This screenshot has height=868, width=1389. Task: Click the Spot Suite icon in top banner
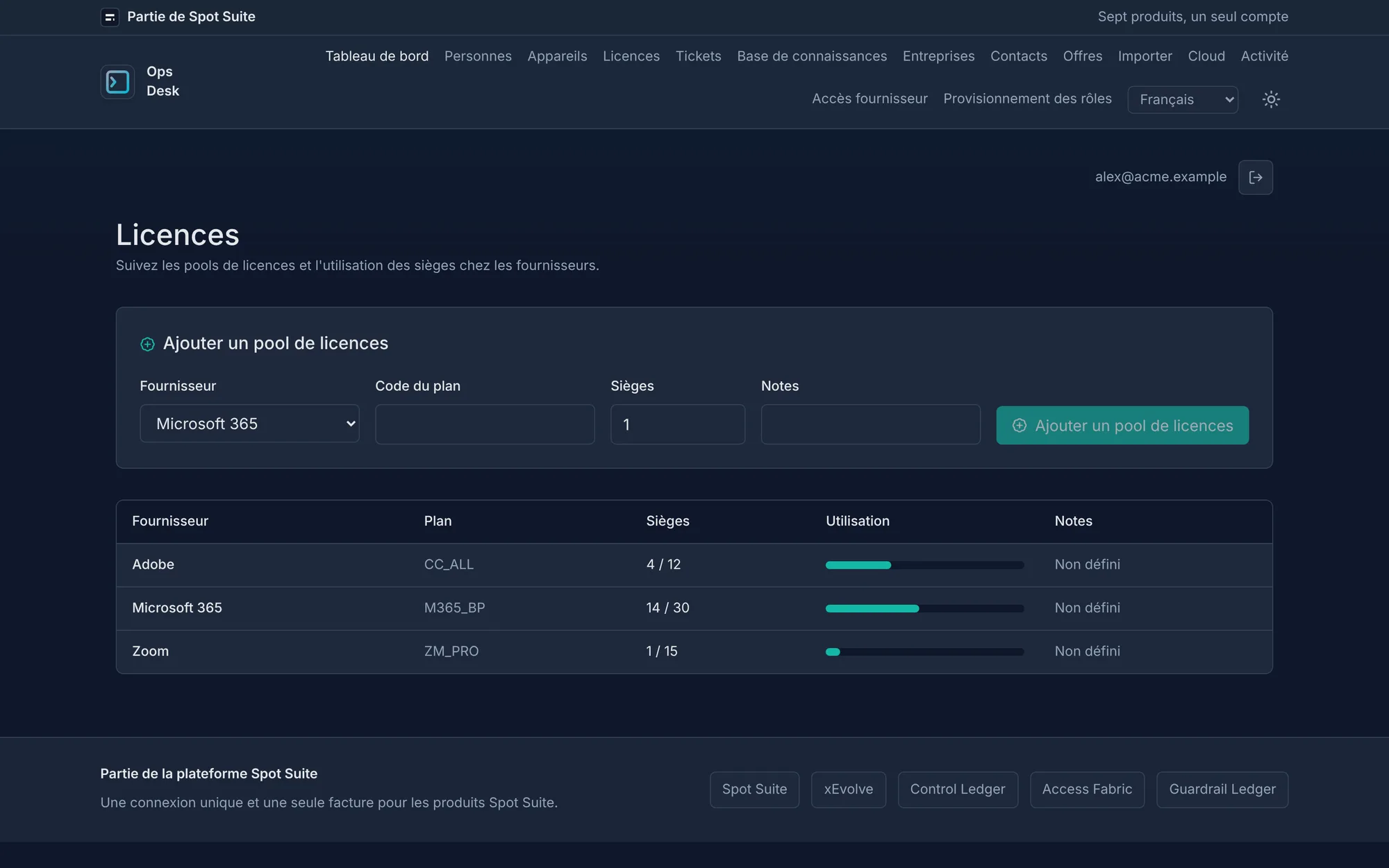coord(110,17)
